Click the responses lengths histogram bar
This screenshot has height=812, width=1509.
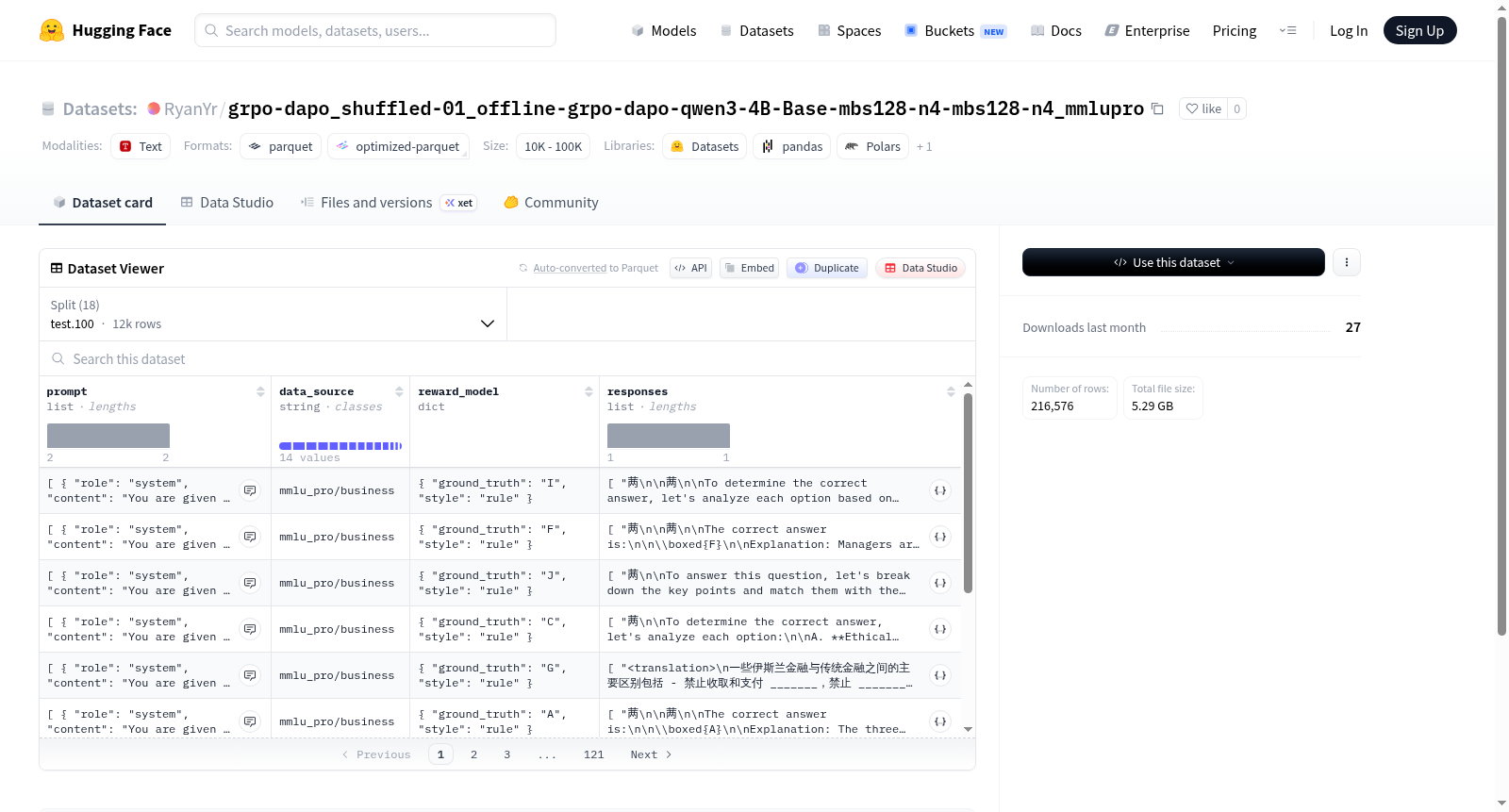coord(669,436)
